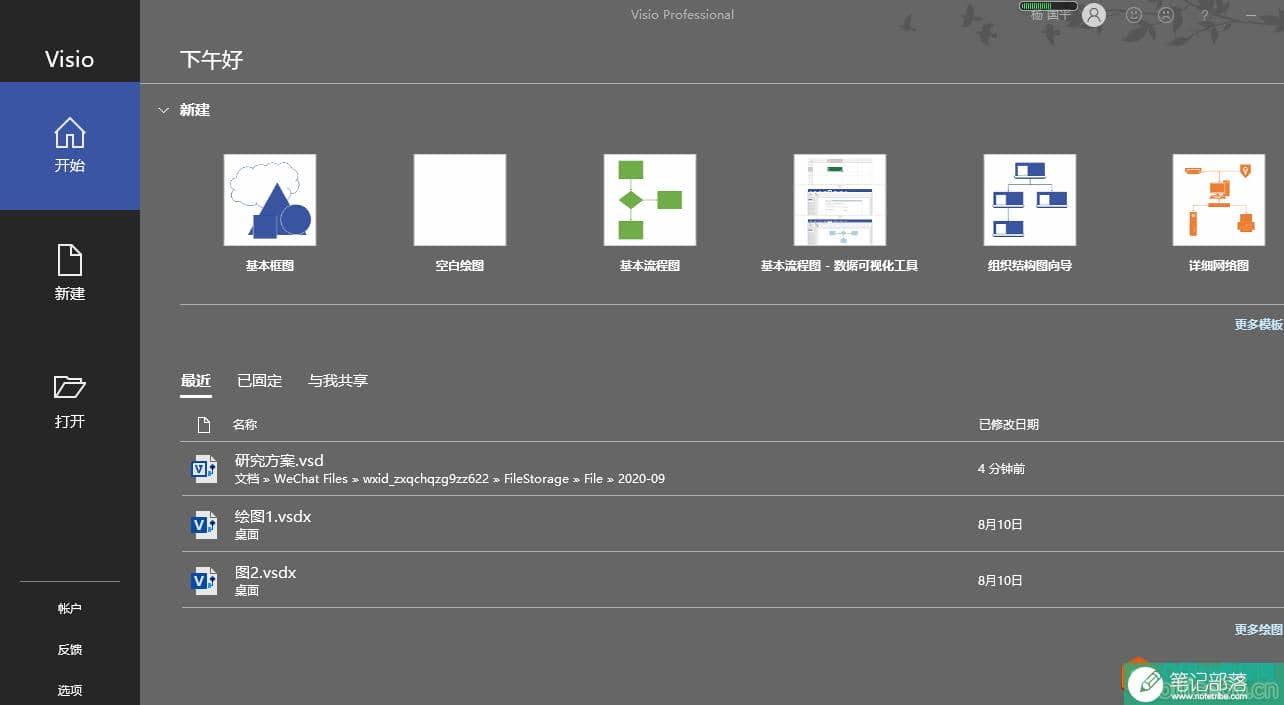Open the 反馈 feedback page

(70, 650)
